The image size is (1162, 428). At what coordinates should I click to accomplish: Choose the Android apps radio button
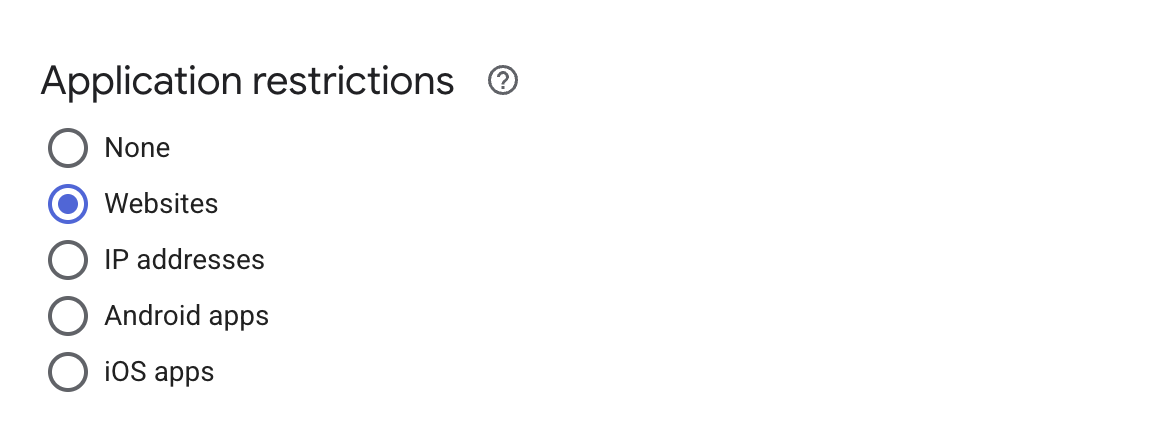click(x=67, y=317)
